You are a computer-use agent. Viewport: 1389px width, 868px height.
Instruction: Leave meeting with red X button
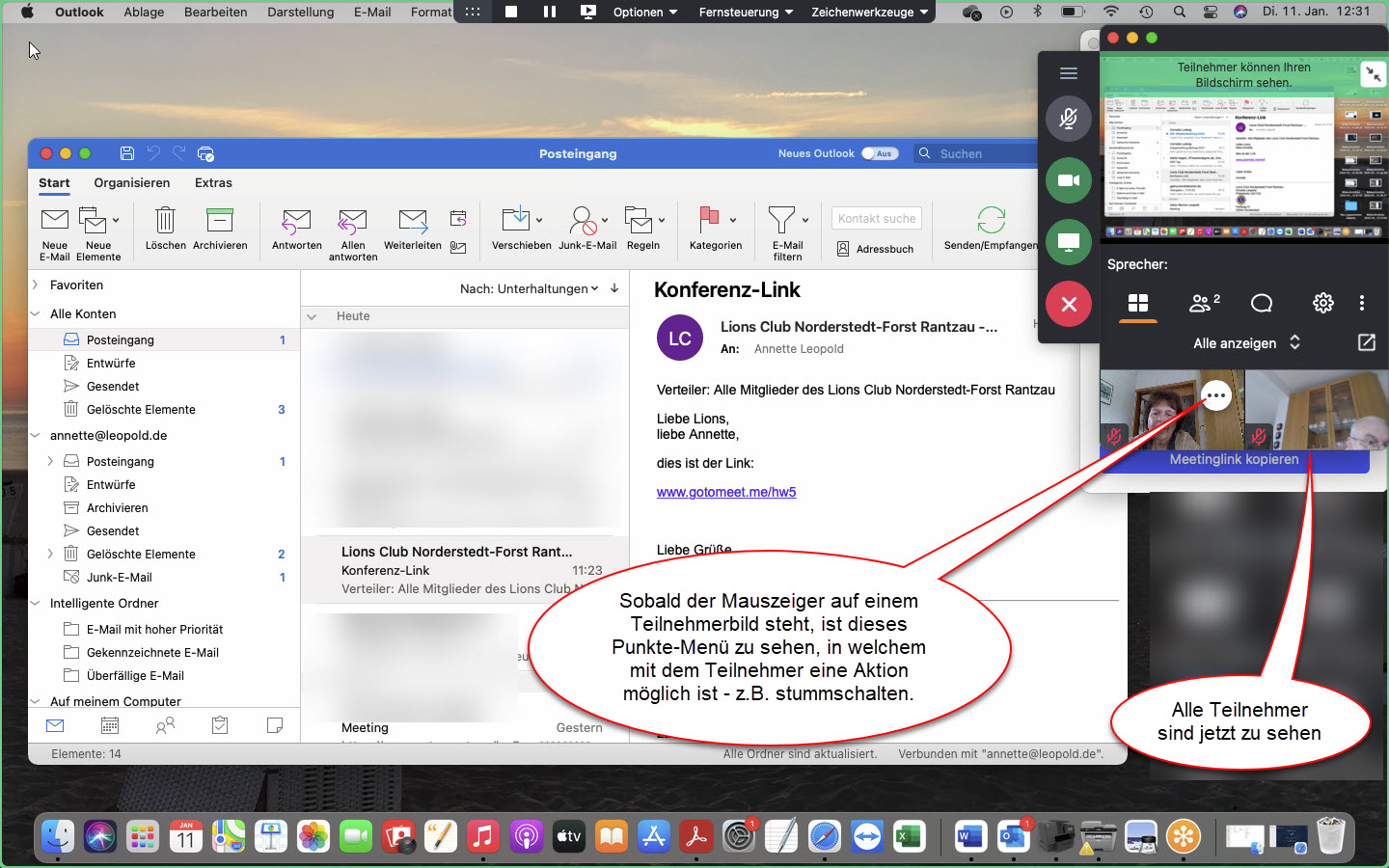(1069, 304)
